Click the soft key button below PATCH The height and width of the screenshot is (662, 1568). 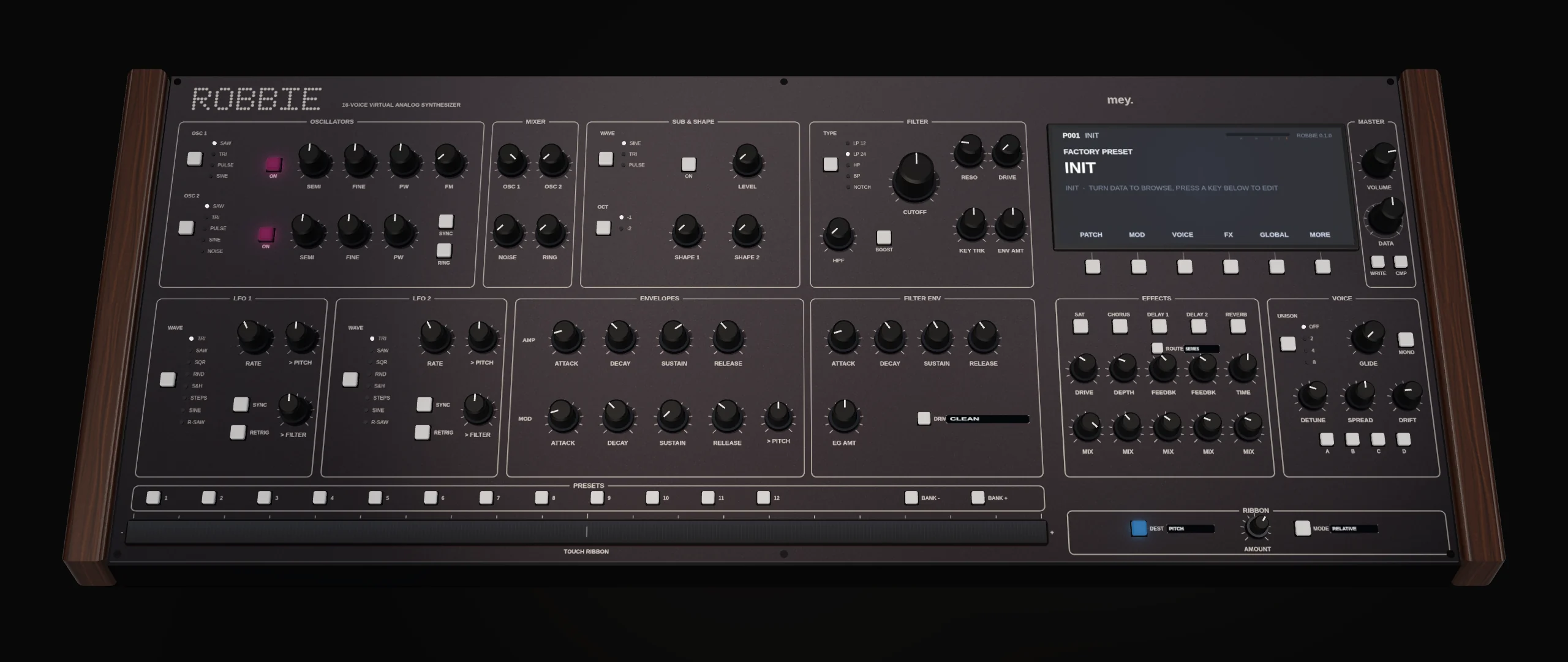[x=1093, y=267]
